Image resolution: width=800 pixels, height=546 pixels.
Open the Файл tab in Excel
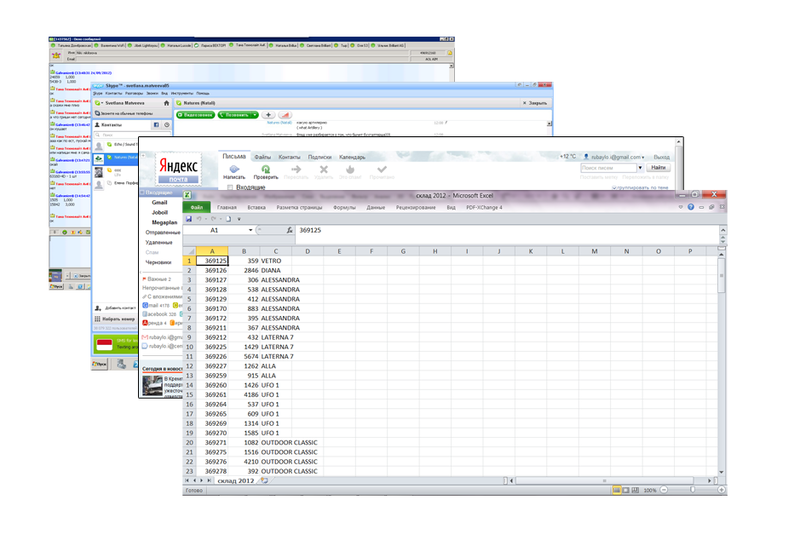point(196,207)
